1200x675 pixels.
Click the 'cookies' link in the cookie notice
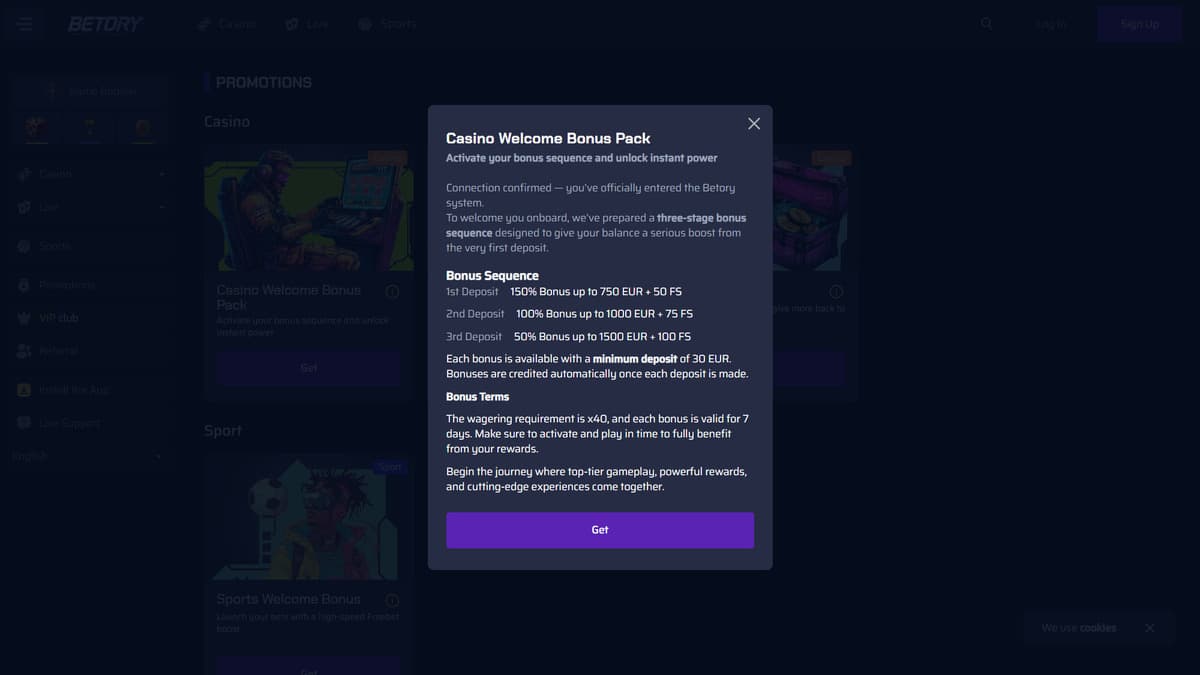coord(1097,628)
